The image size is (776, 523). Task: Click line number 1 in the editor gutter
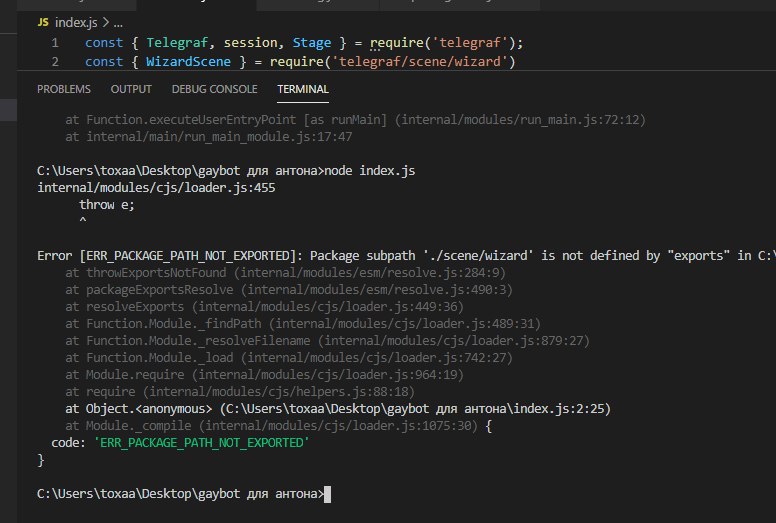(55, 43)
